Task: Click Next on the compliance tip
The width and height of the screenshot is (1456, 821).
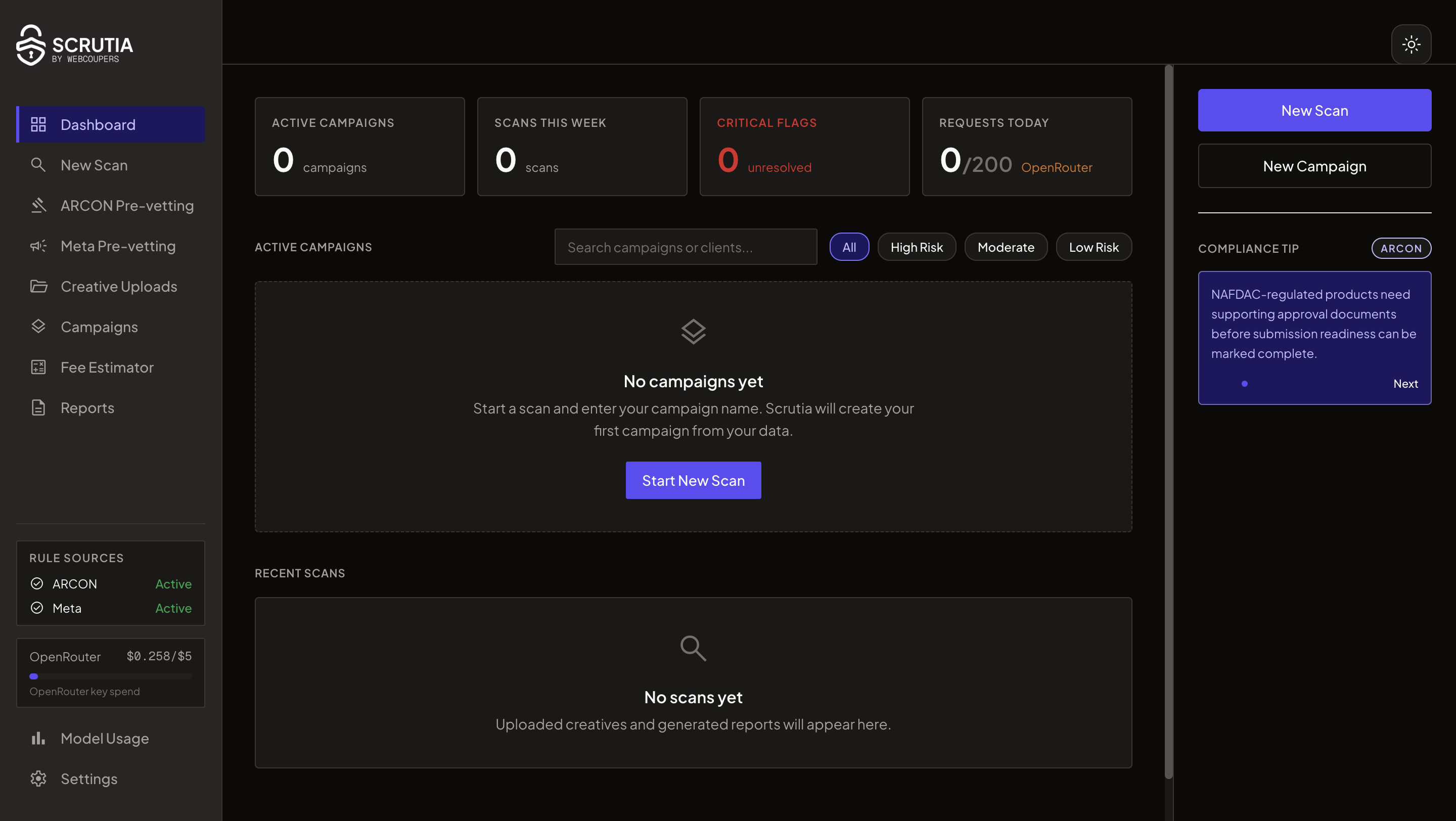Action: point(1405,384)
